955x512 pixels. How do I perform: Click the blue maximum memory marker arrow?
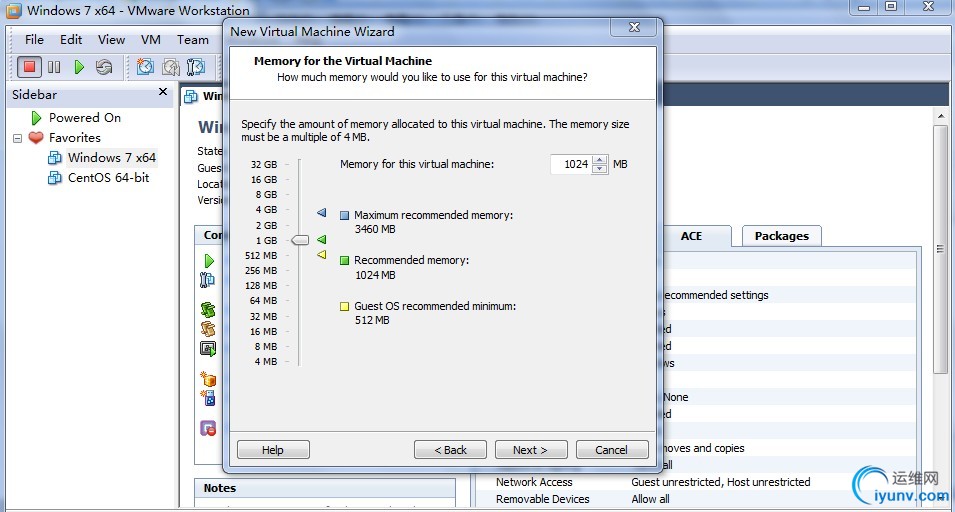(x=322, y=212)
